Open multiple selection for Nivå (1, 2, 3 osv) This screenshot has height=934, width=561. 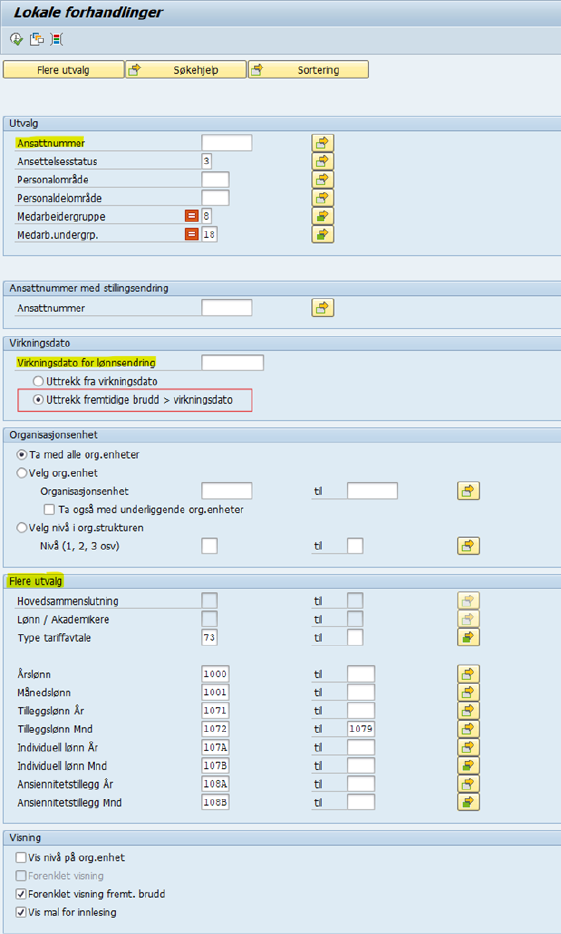(468, 546)
